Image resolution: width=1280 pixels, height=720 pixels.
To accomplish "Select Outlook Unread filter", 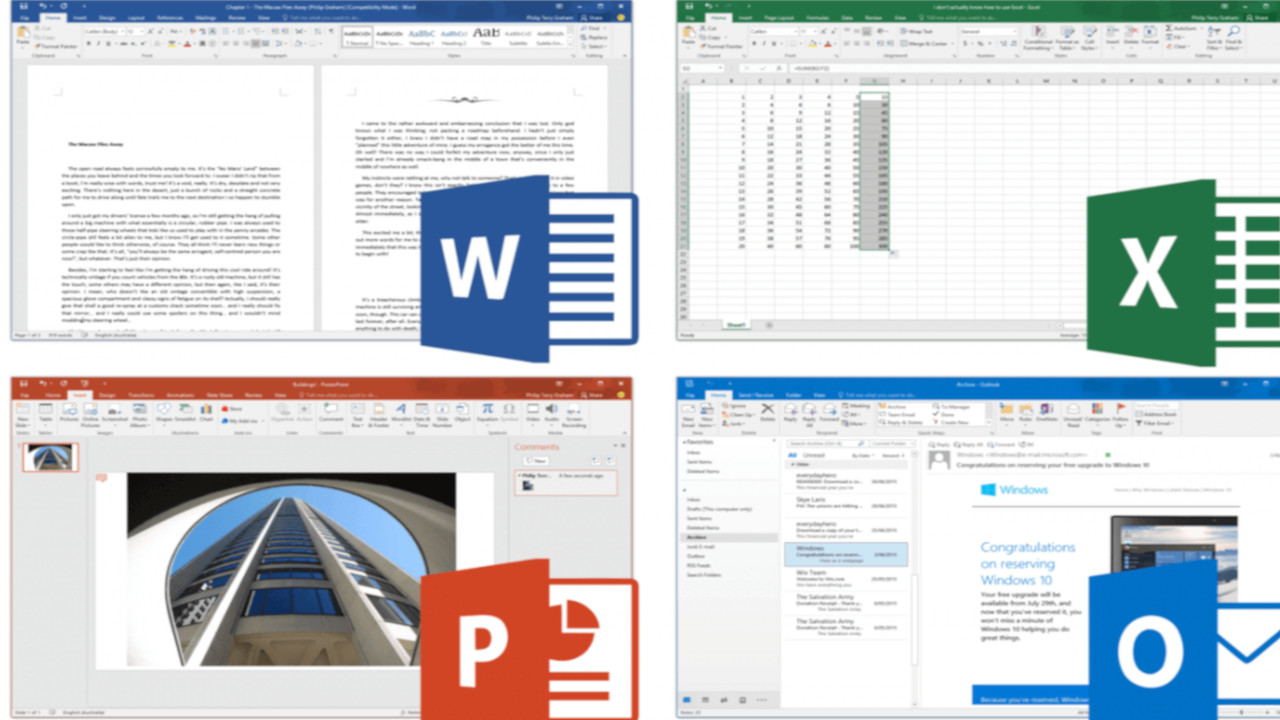I will point(813,455).
